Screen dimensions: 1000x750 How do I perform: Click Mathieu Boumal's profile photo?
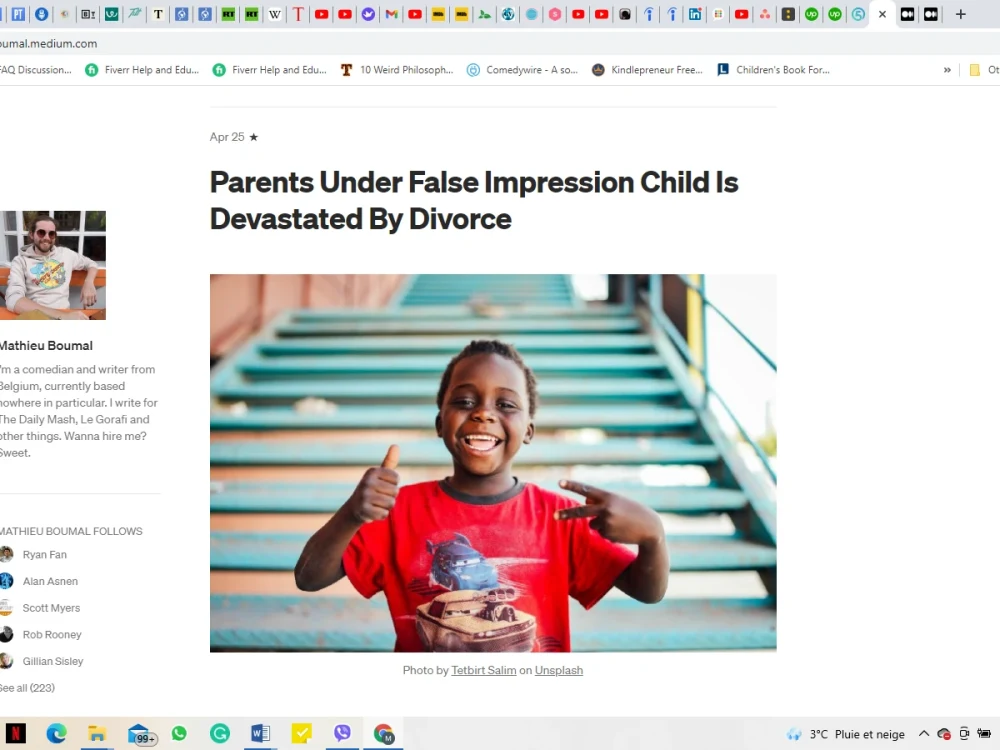click(x=53, y=265)
